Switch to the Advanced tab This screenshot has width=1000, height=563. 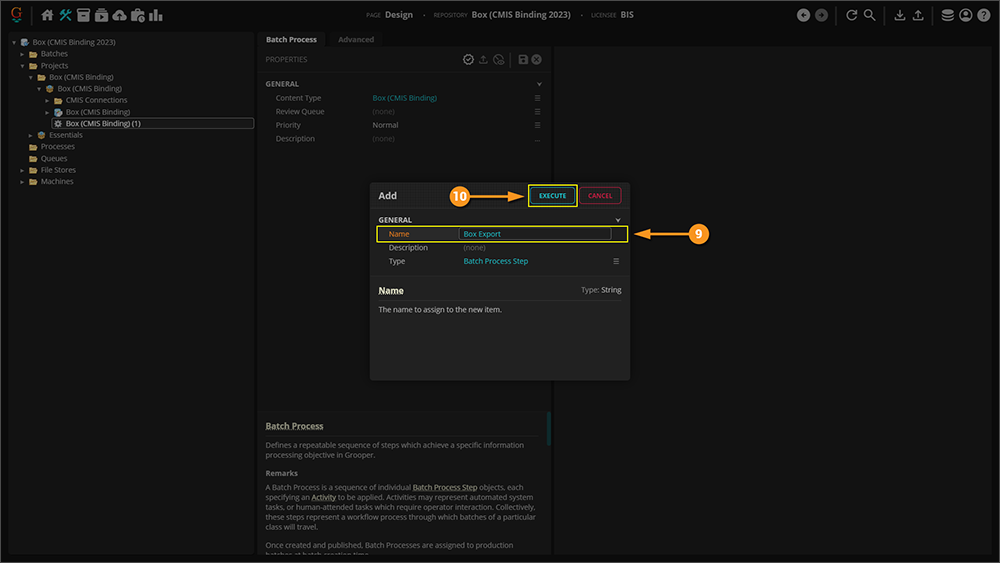click(356, 39)
